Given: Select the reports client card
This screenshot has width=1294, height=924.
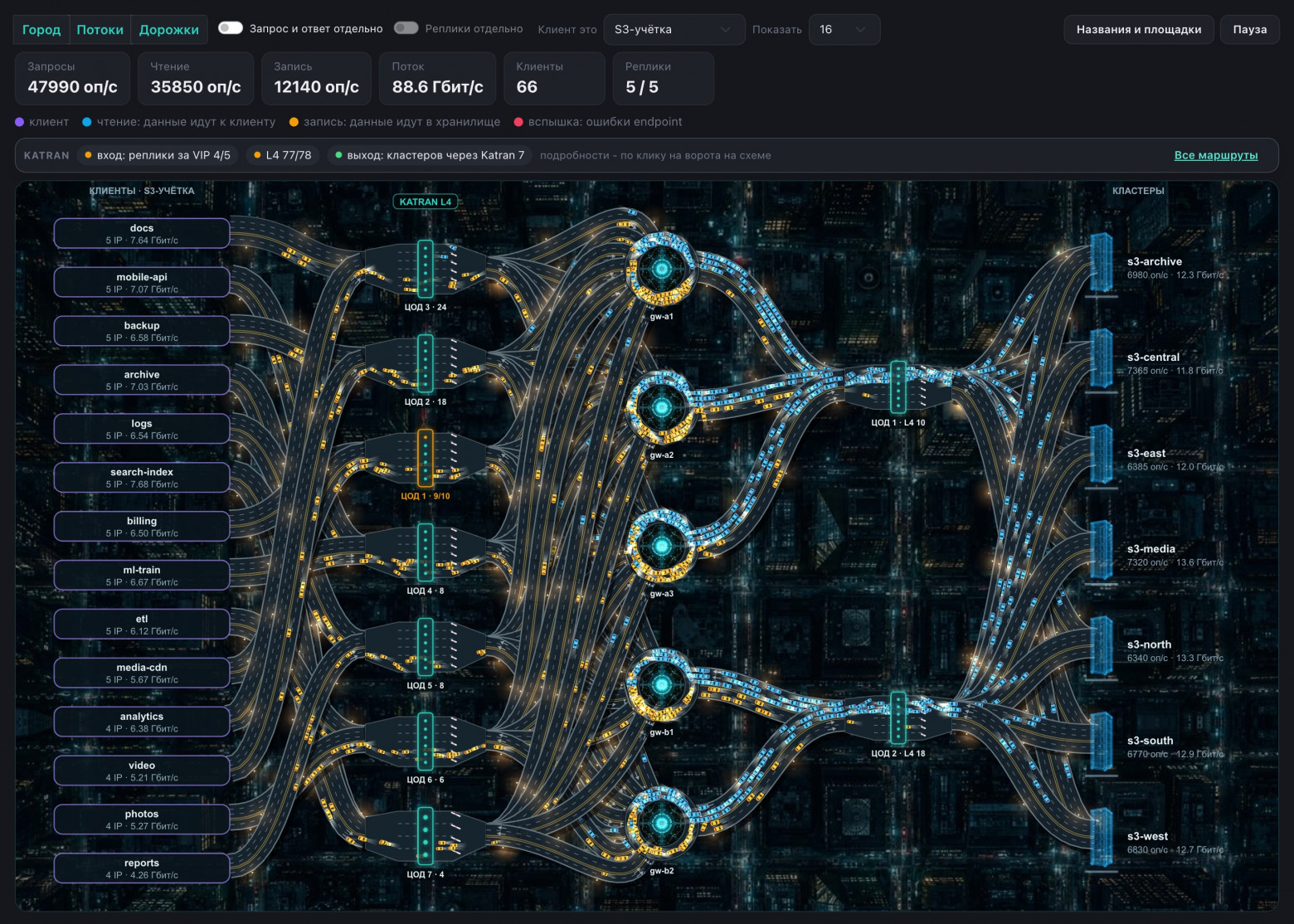Looking at the screenshot, I should coord(142,868).
